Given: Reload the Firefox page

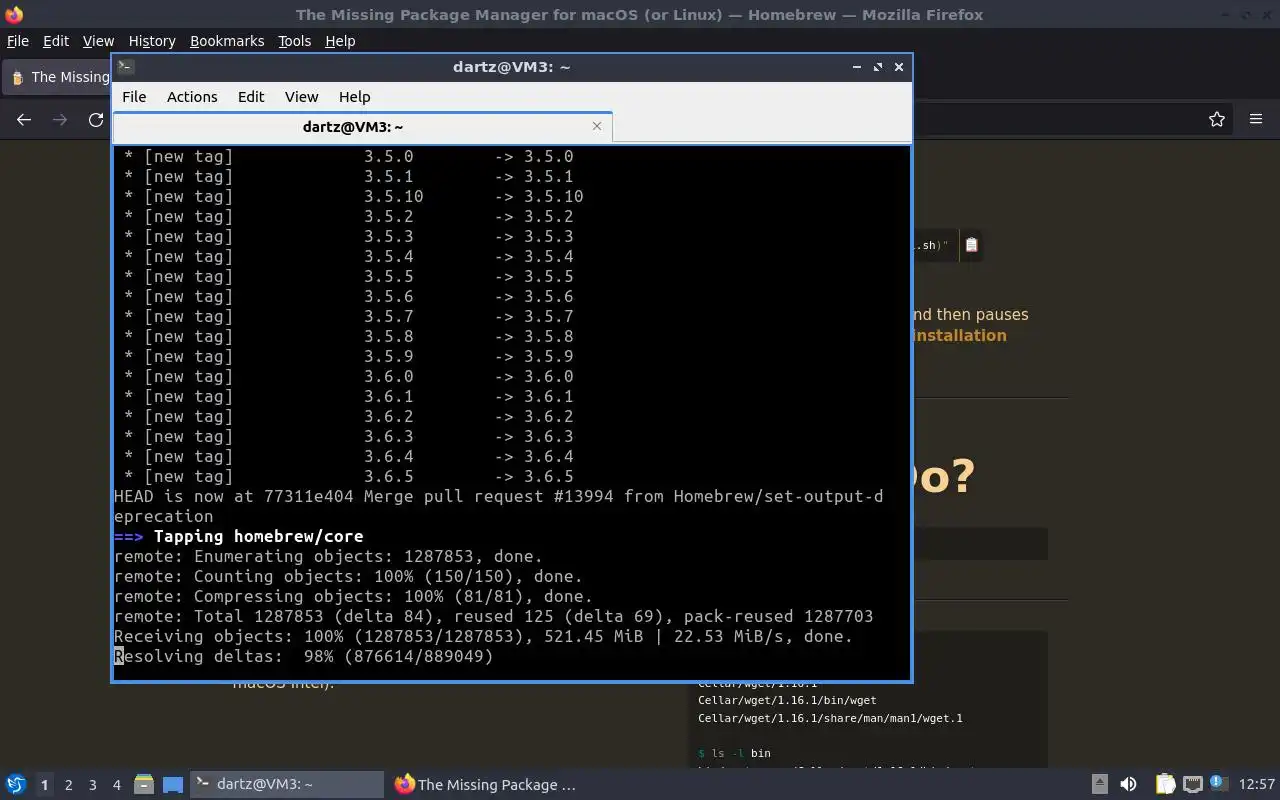Looking at the screenshot, I should click(96, 120).
